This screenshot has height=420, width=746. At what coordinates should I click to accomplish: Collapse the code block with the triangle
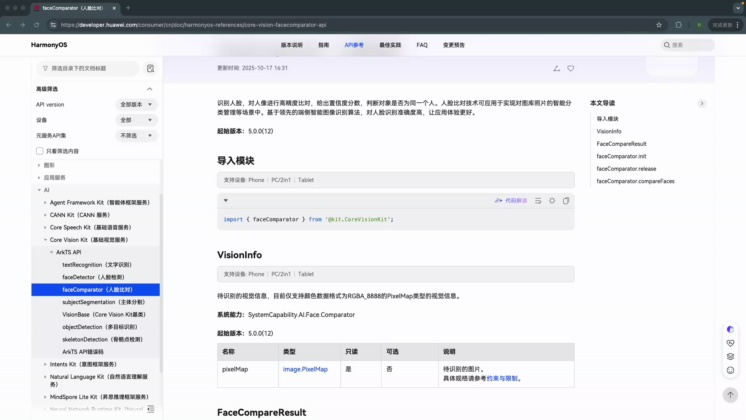225,200
